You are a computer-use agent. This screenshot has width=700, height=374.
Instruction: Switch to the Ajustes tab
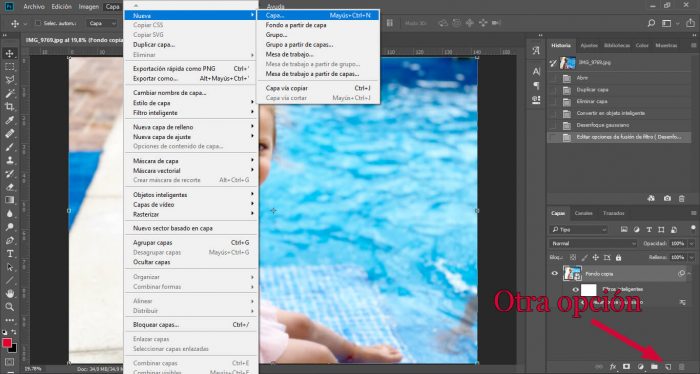tap(589, 46)
